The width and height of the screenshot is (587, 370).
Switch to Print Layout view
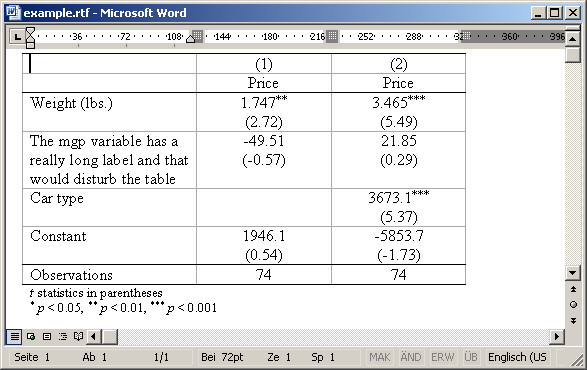click(47, 337)
